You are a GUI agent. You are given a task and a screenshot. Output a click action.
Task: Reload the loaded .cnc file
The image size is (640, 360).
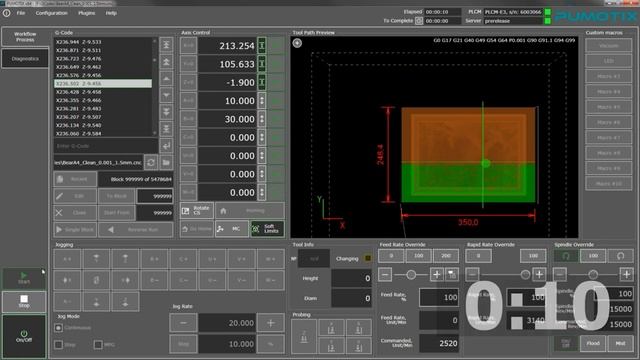click(x=151, y=162)
